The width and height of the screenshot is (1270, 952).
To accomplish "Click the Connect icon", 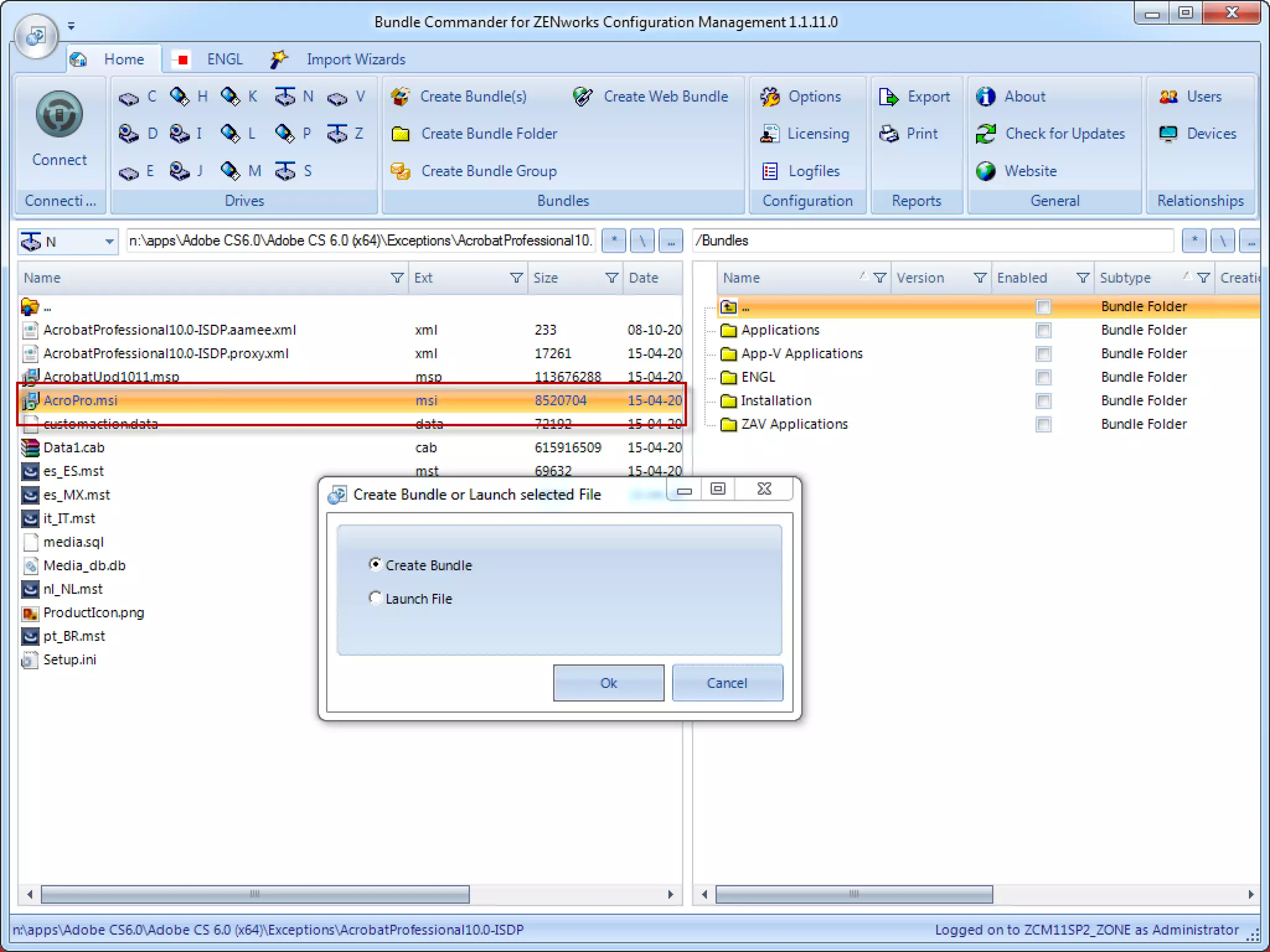I will coord(59,115).
